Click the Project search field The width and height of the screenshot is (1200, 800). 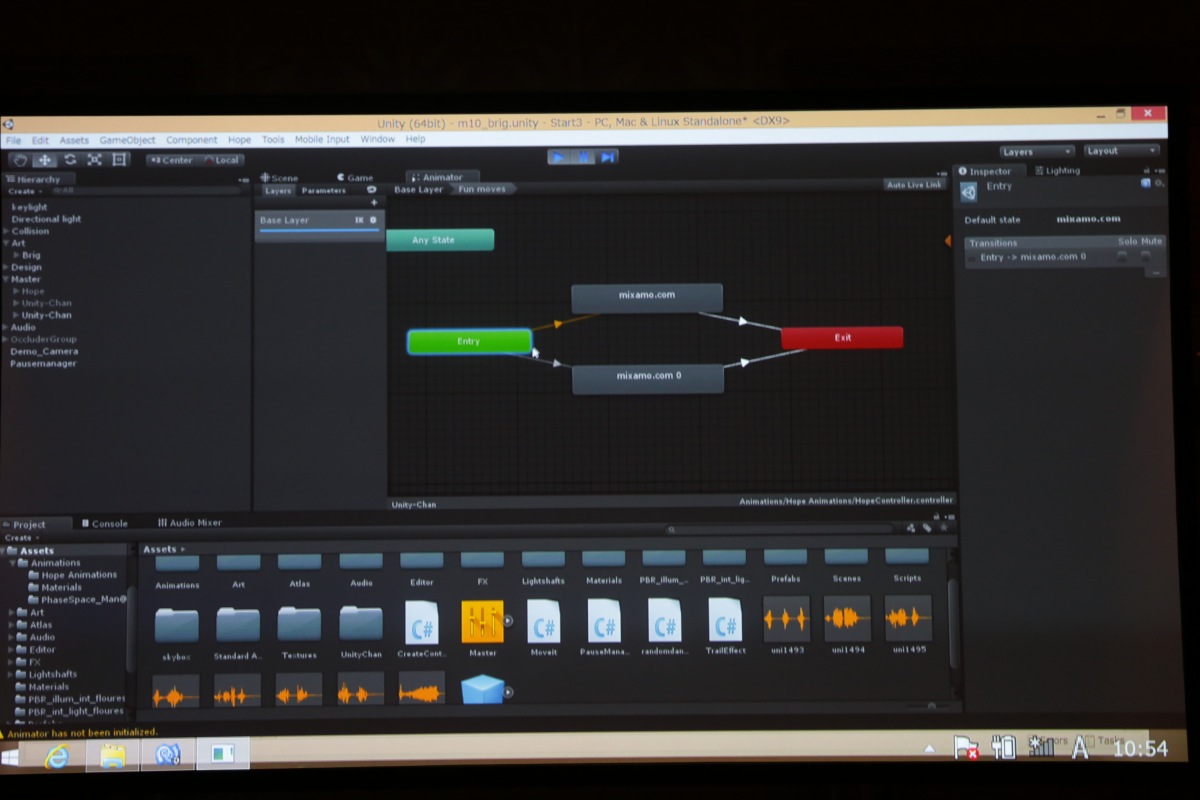coord(780,529)
